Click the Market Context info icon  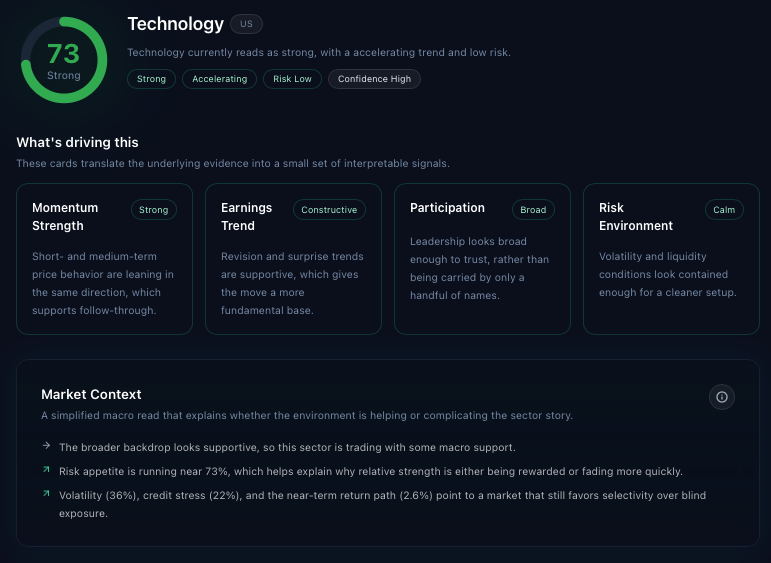[x=721, y=397]
